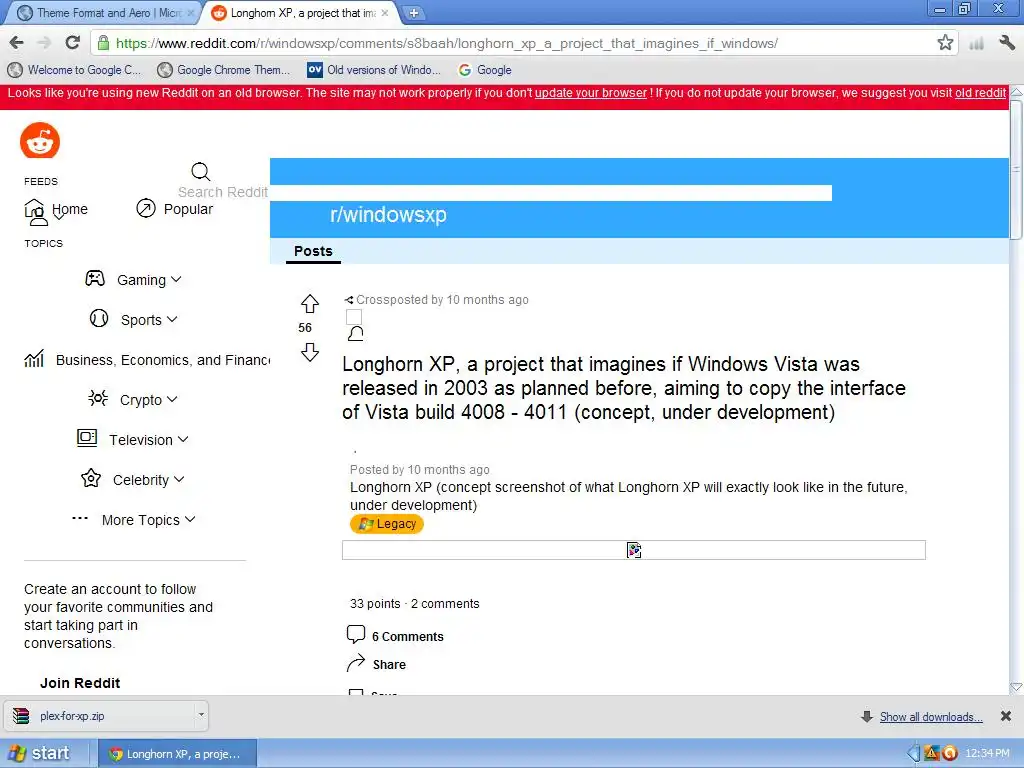The image size is (1024, 768).
Task: Click the Crypto topic icon
Action: [98, 398]
